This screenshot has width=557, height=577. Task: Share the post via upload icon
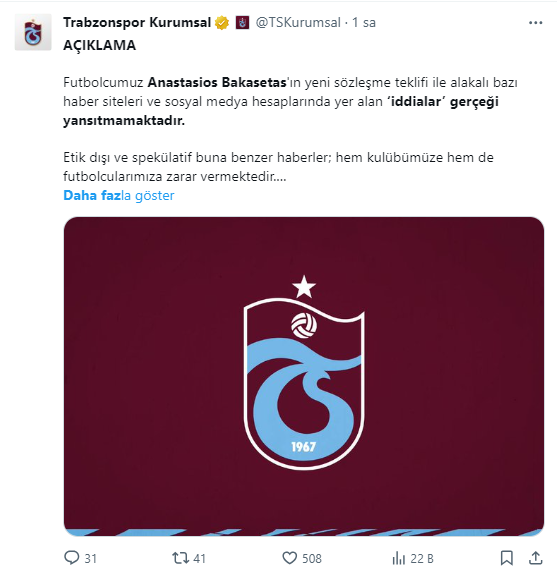pos(536,558)
